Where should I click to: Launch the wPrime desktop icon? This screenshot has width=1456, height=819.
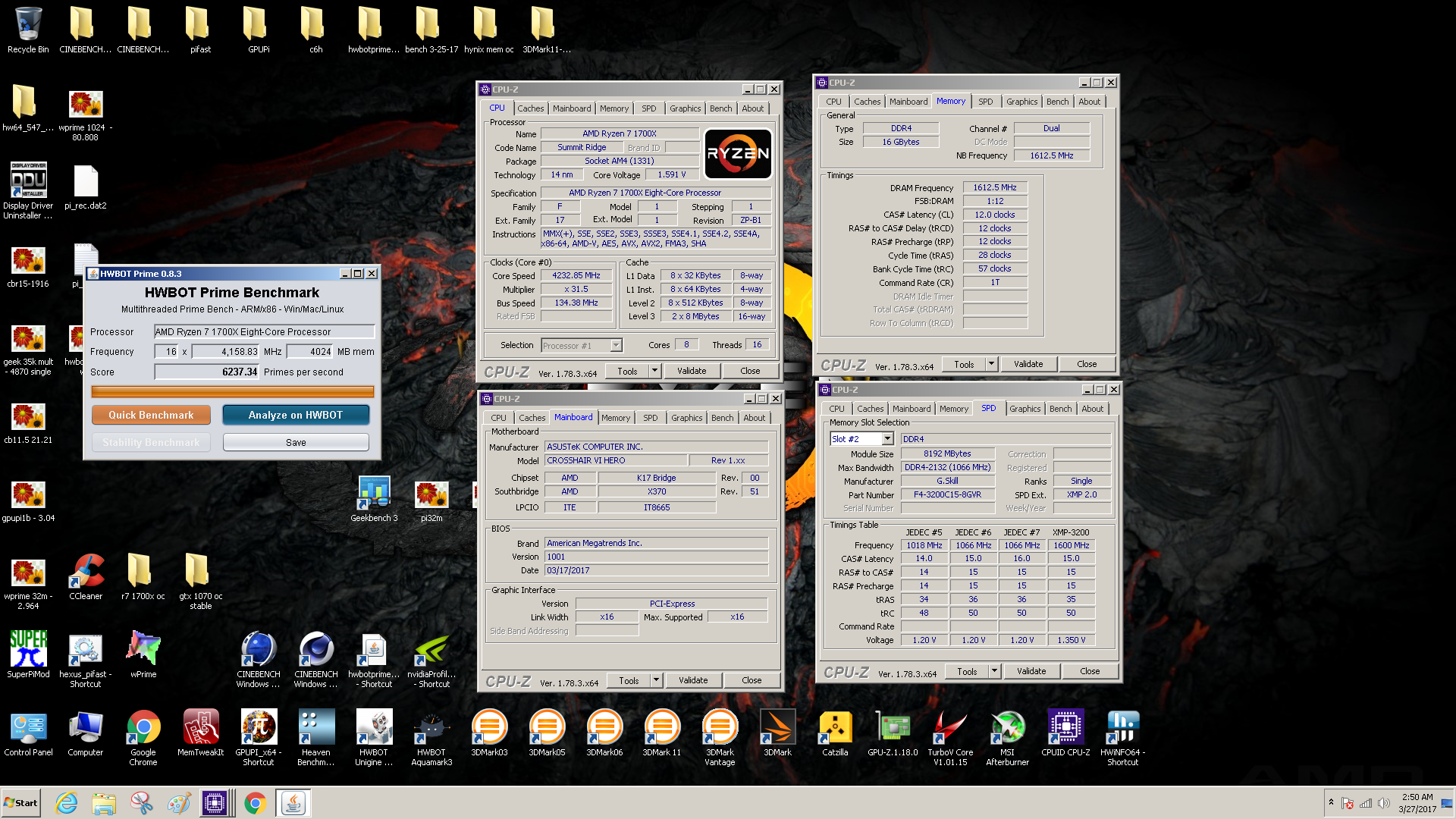point(143,654)
